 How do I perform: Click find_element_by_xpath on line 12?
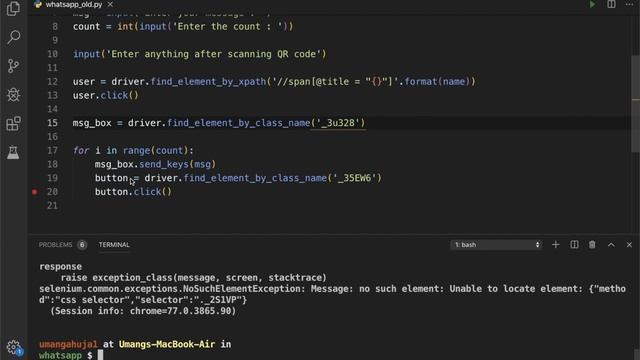coord(208,82)
